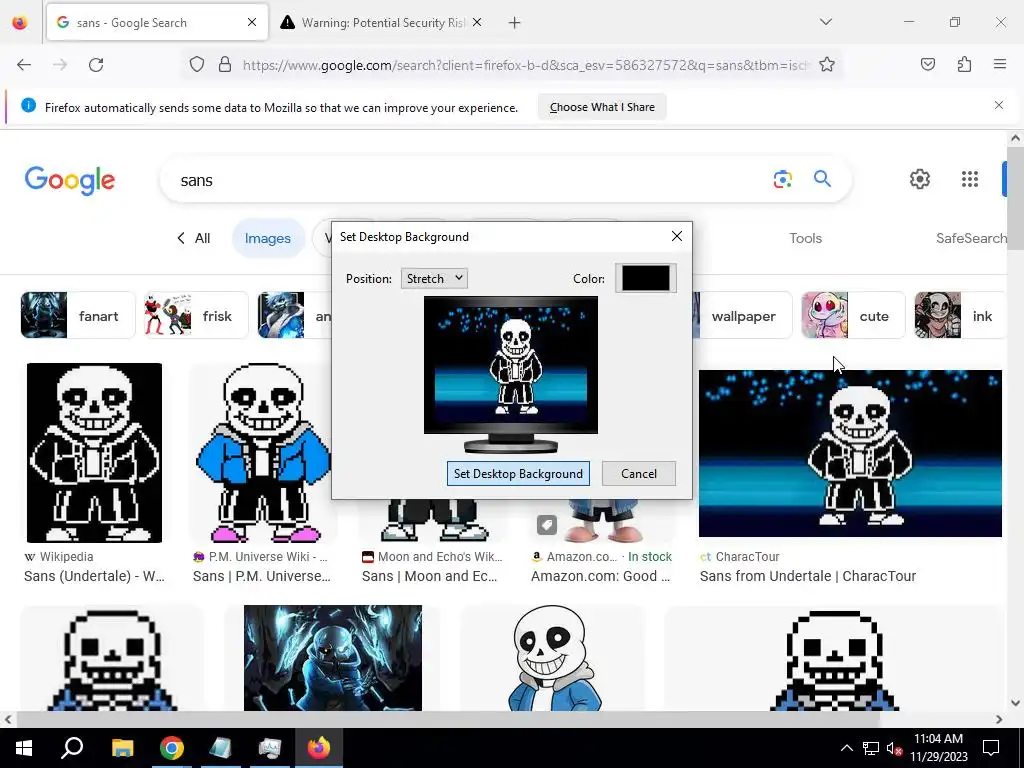The height and width of the screenshot is (768, 1024).
Task: Show hidden system tray icons chevron
Action: [846, 748]
